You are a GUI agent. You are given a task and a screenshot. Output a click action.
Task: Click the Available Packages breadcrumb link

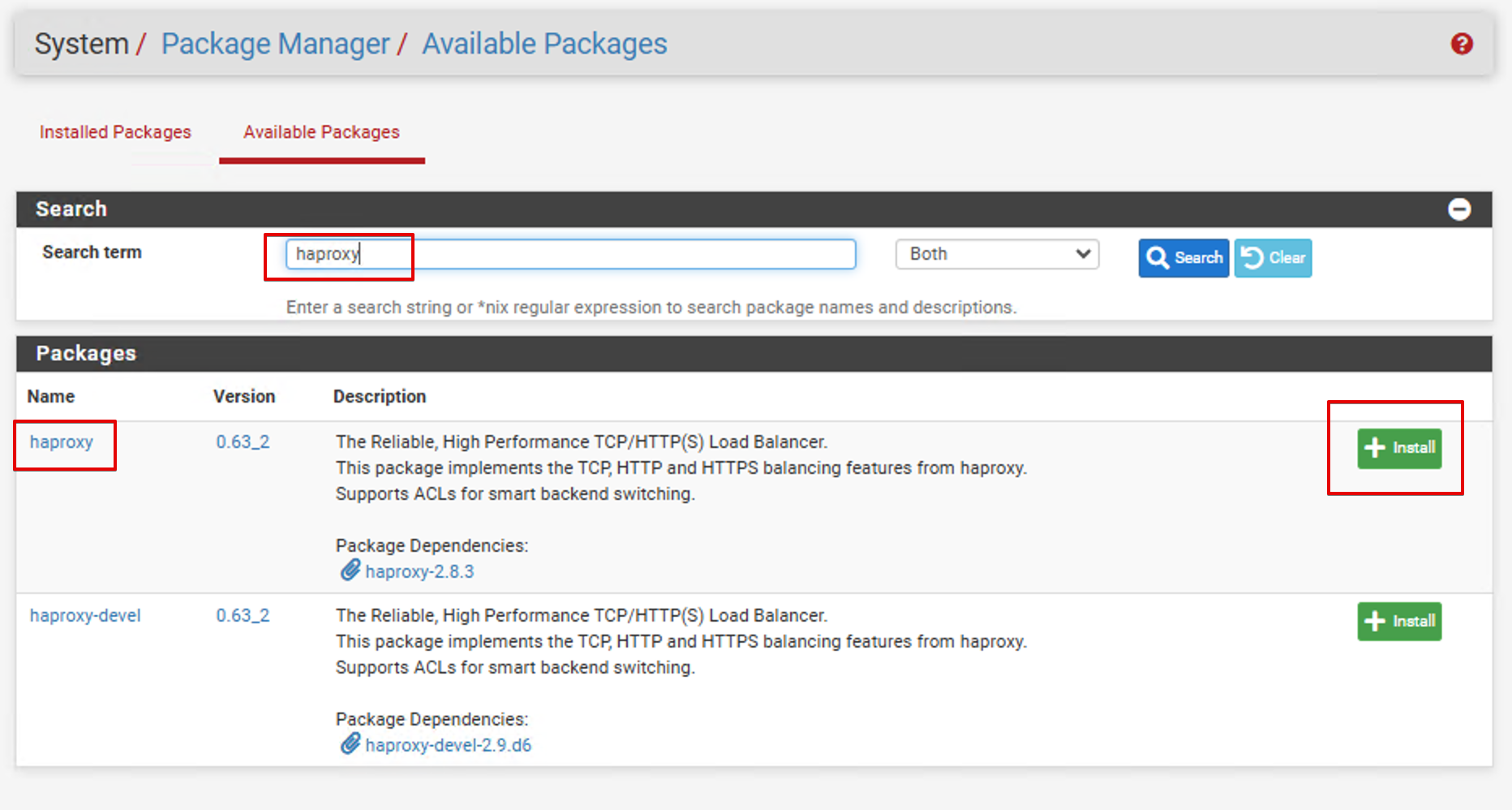[544, 44]
